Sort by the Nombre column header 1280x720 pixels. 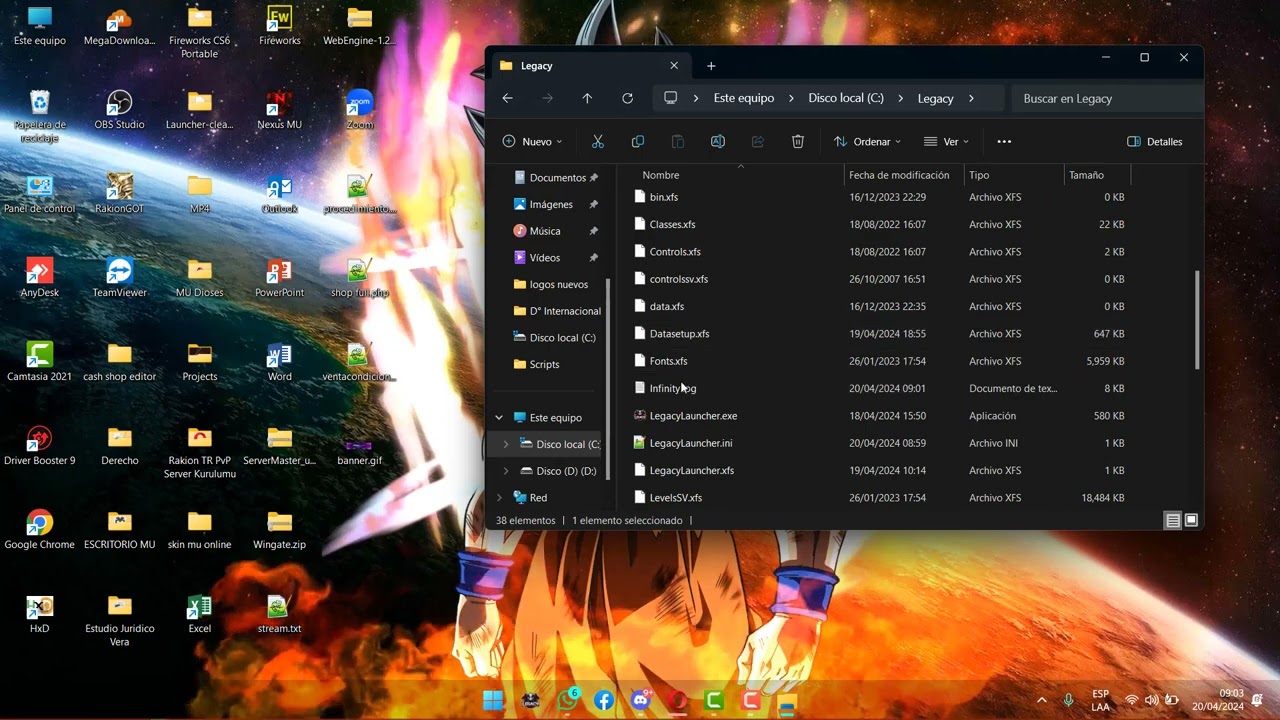pos(740,175)
